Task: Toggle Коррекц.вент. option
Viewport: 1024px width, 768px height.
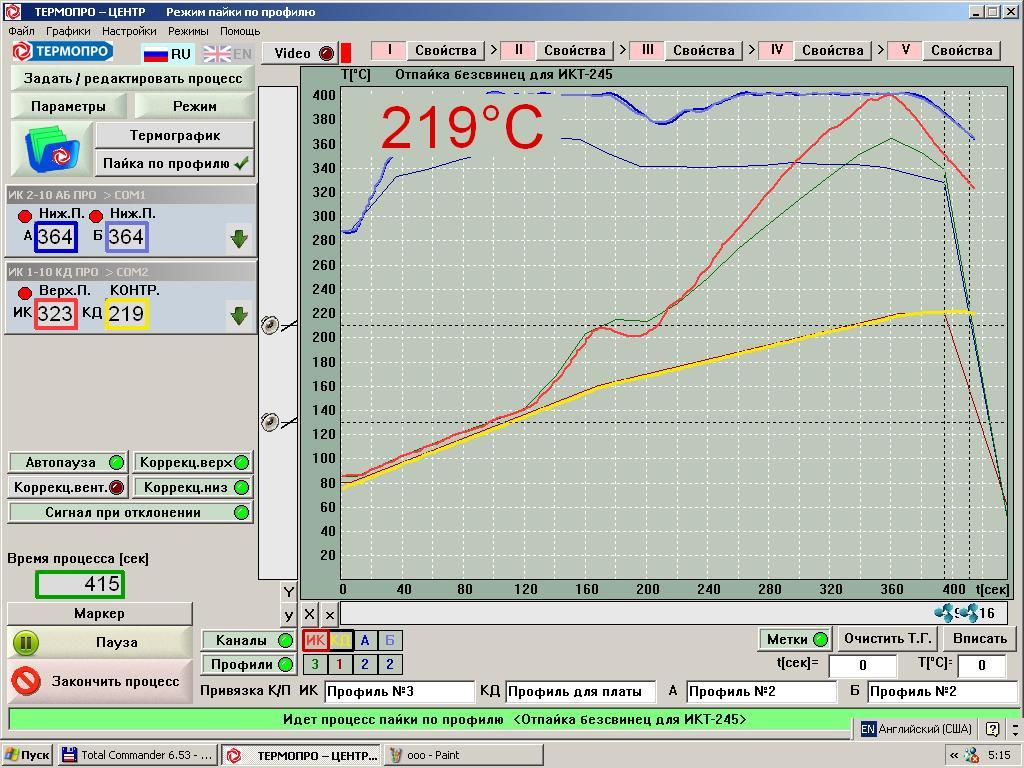Action: click(x=68, y=487)
